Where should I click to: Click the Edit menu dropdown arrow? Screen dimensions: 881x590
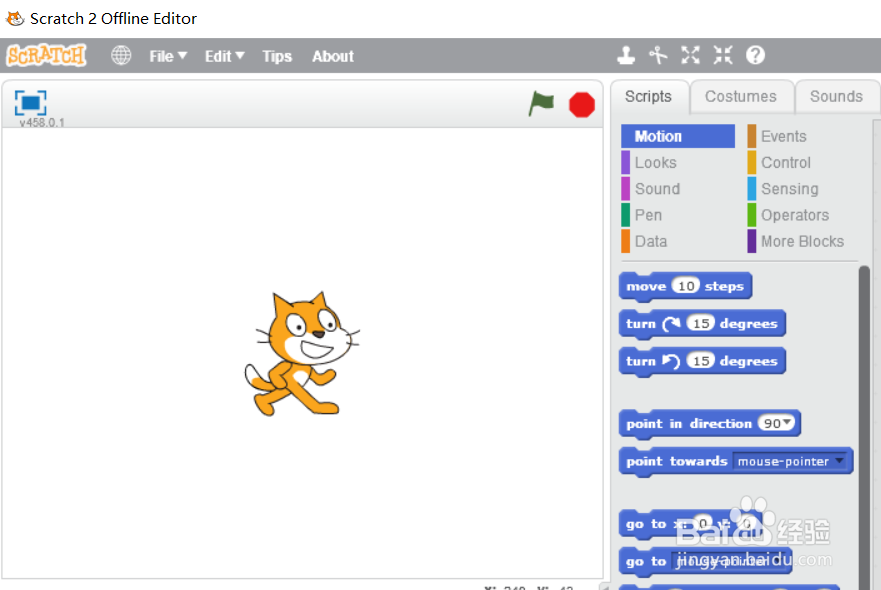[240, 56]
